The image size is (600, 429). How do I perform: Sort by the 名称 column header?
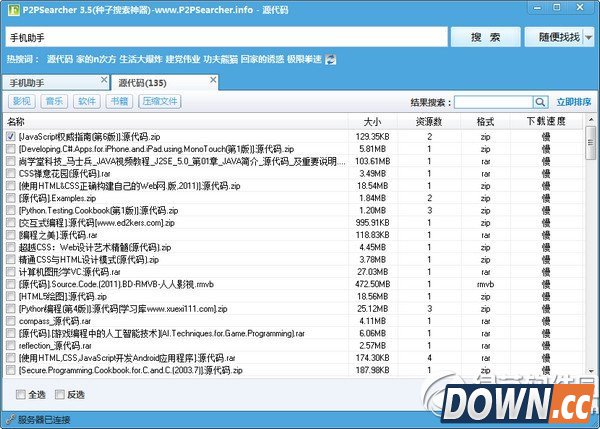coord(176,122)
